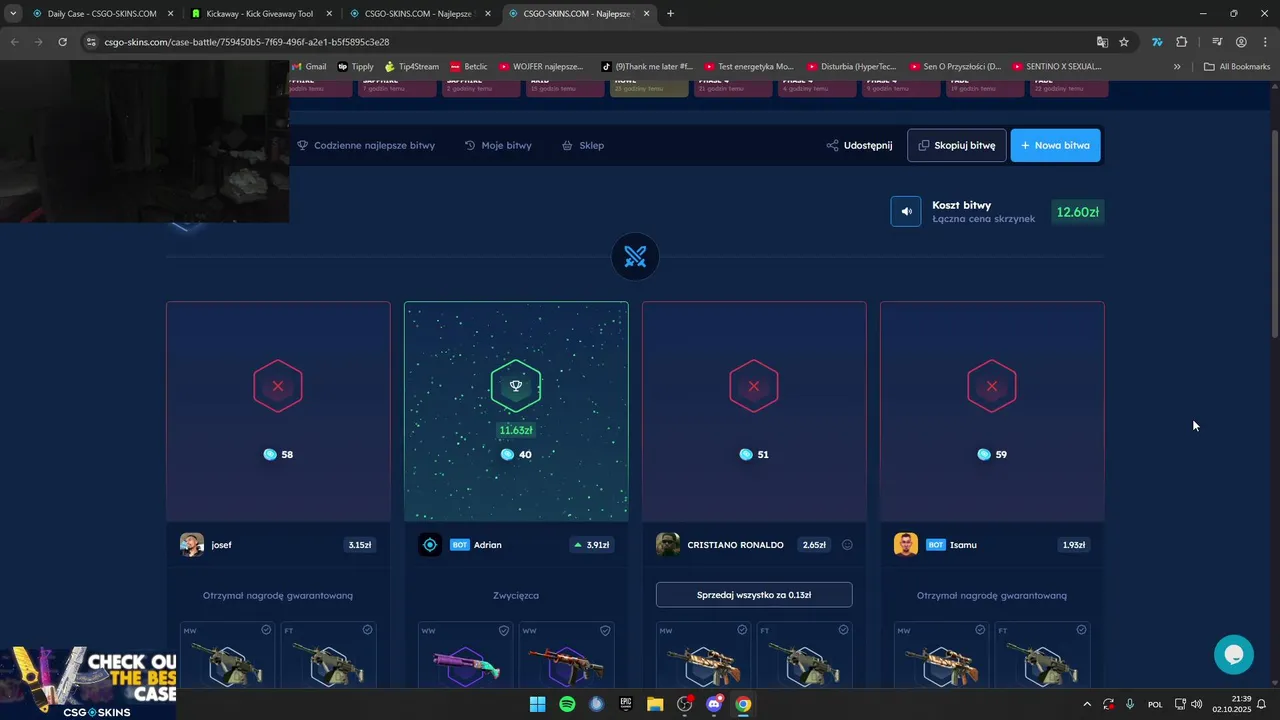The image size is (1280, 720).
Task: Toggle checkmark on CRISTIANO RONALDO's FT skin
Action: (x=843, y=630)
